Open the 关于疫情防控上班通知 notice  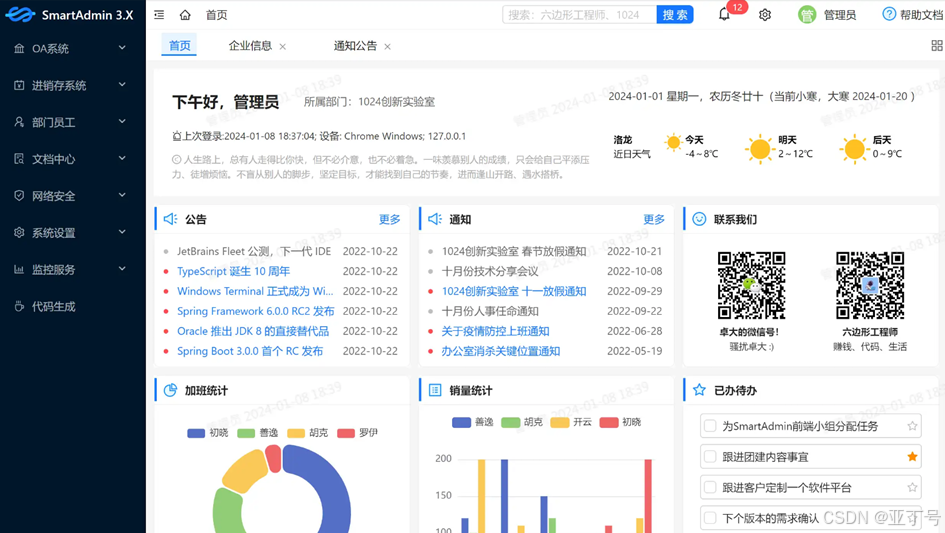(x=495, y=331)
